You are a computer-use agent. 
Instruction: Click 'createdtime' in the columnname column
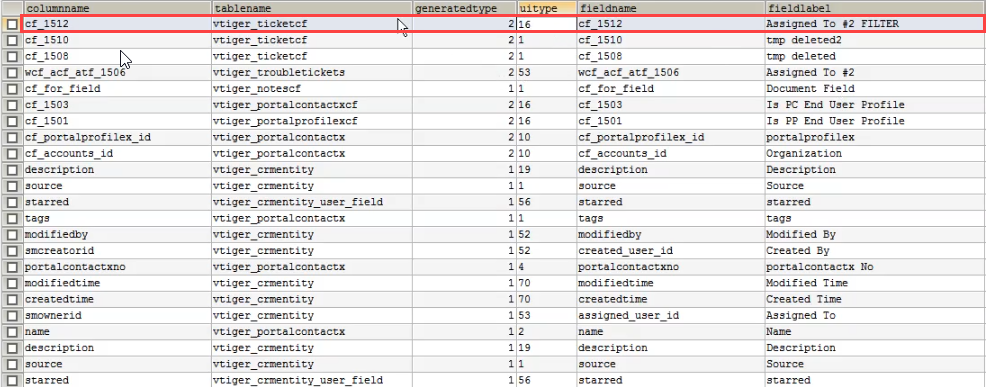click(x=117, y=300)
